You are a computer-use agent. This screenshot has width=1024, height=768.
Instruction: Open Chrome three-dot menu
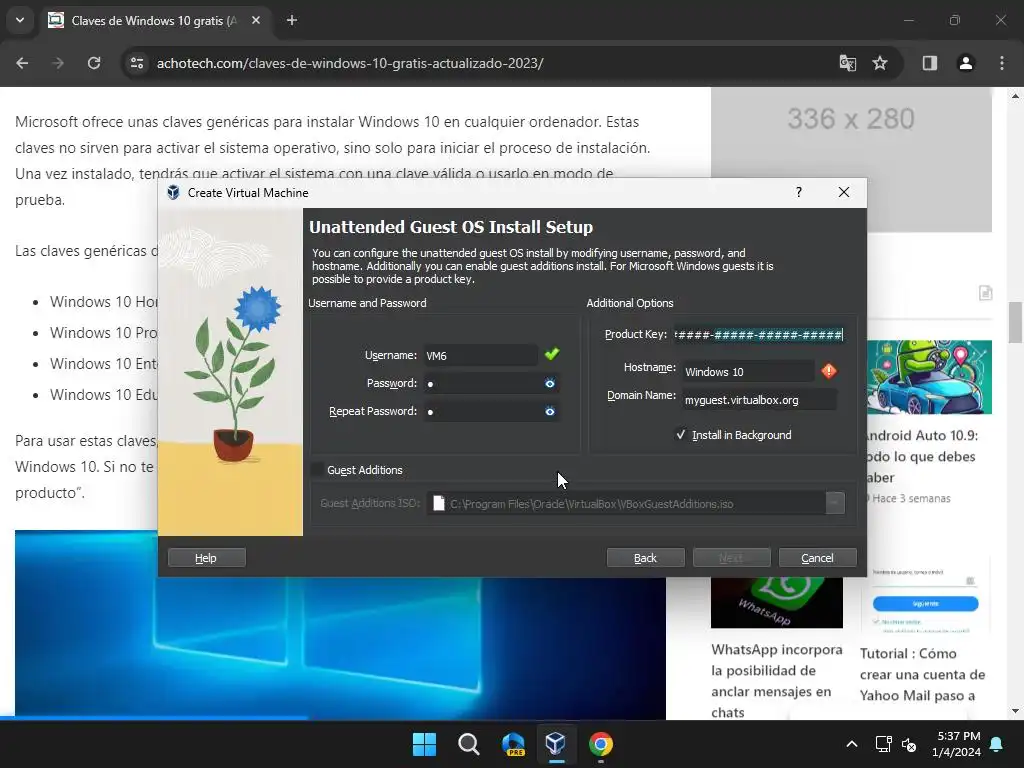coord(1002,63)
